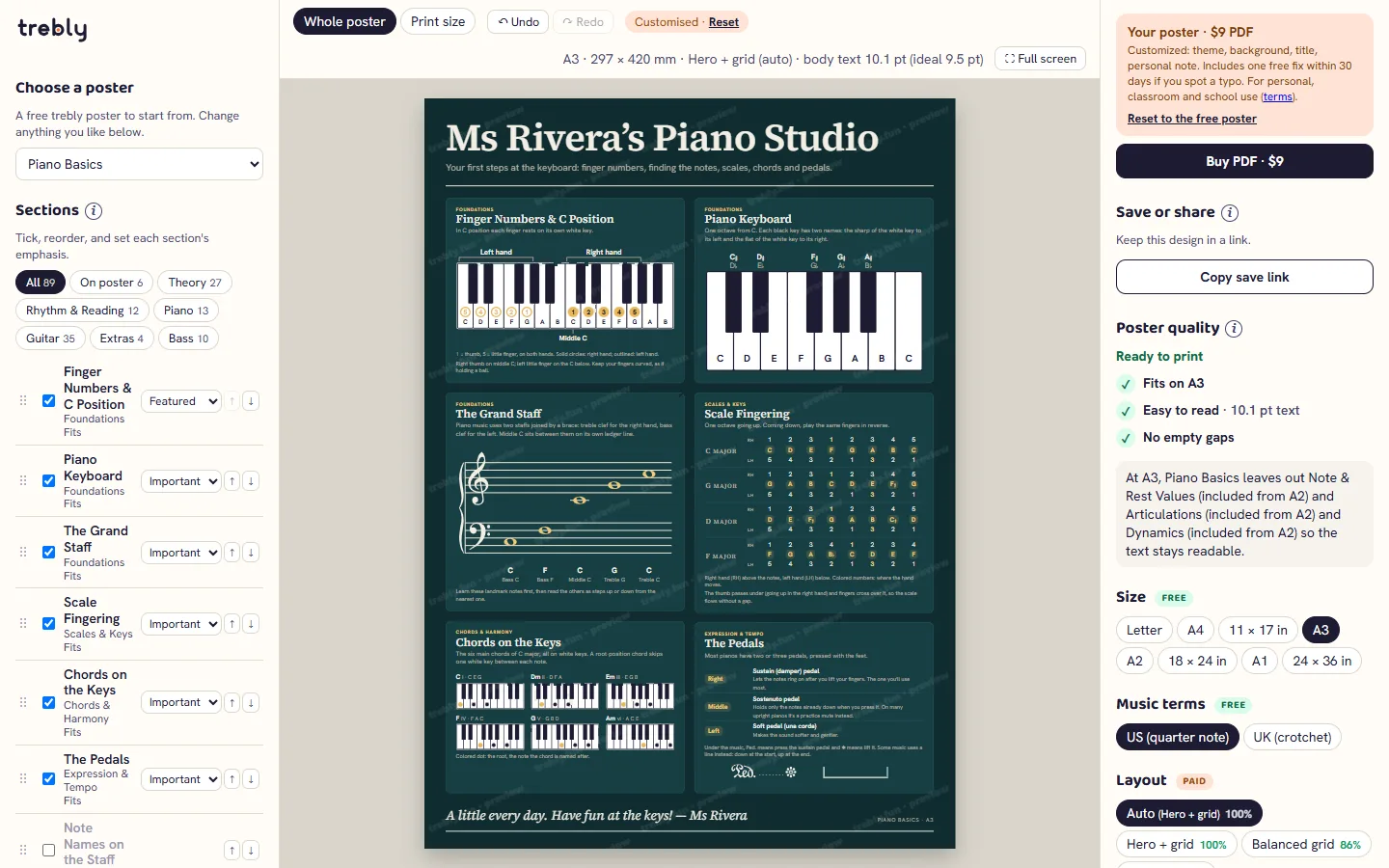Grab the drag handle for Piano Keyboard
Viewport: 1389px width, 868px height.
23,481
